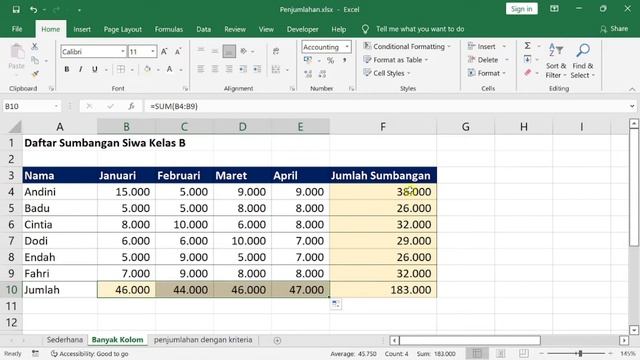This screenshot has width=640, height=360.
Task: Switch to Page Layout view icon
Action: [x=500, y=353]
